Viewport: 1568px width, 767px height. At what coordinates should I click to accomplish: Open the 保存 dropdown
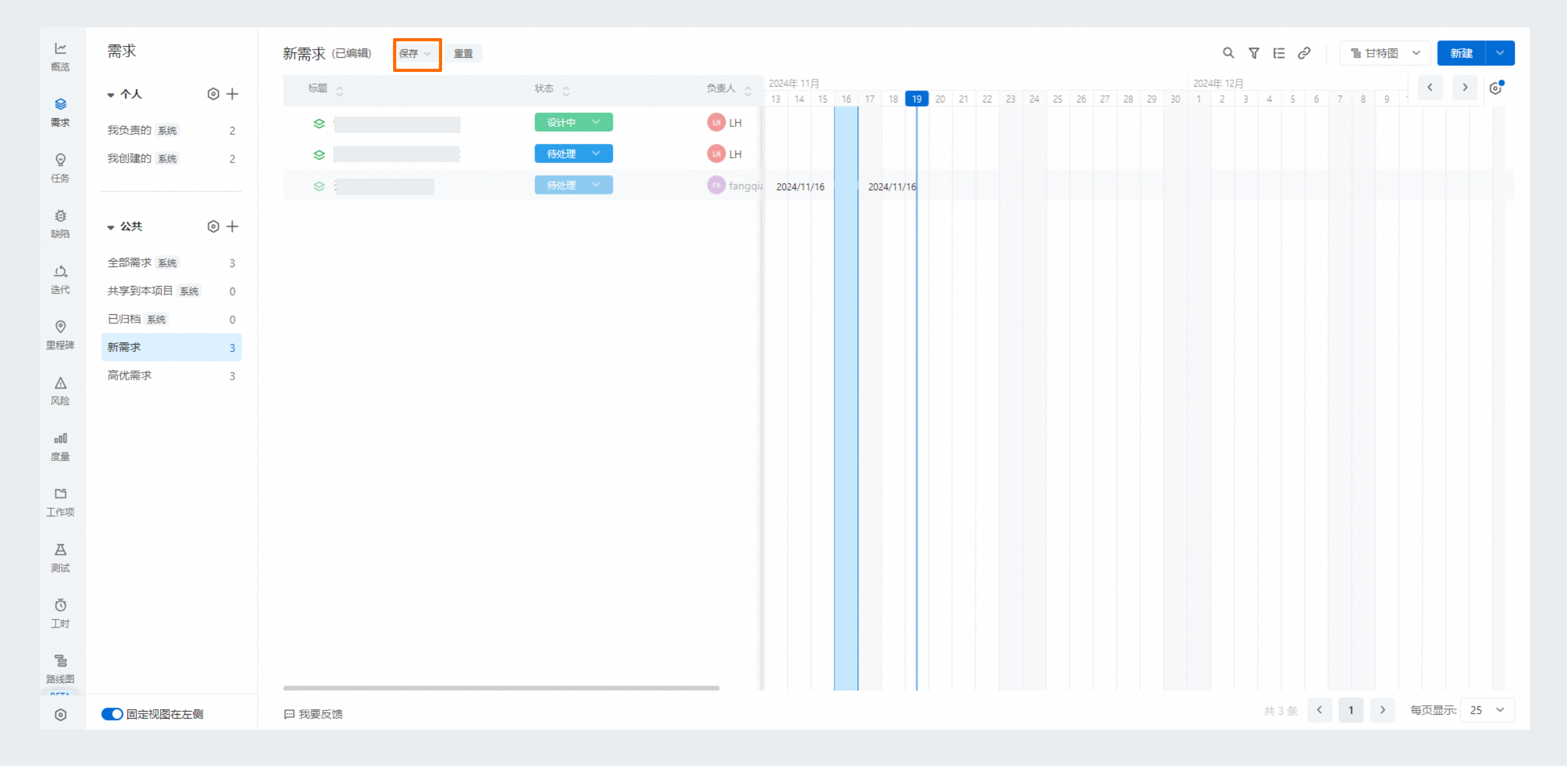416,53
